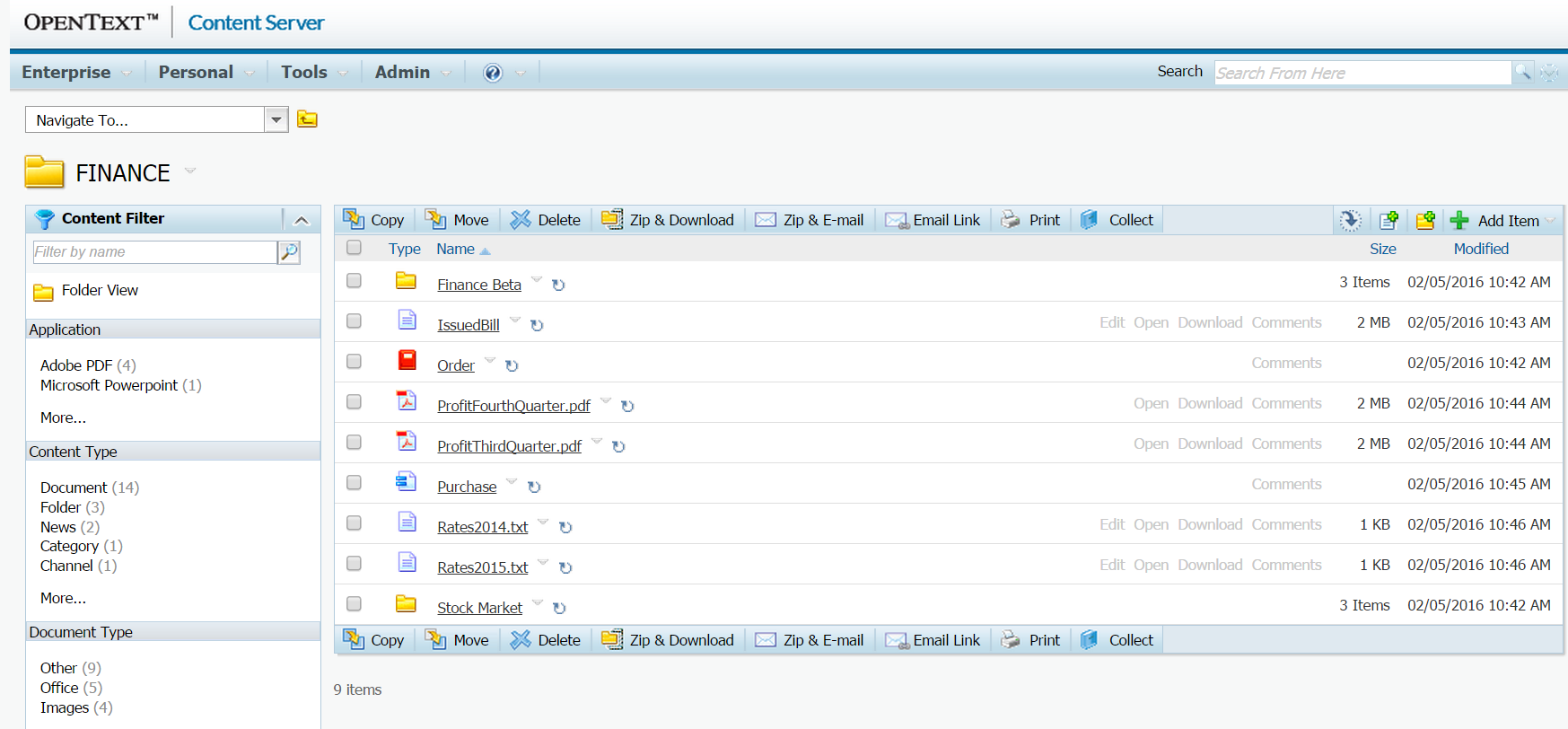Image resolution: width=1568 pixels, height=729 pixels.
Task: Click Download for Rates2014.txt
Action: tap(1210, 524)
